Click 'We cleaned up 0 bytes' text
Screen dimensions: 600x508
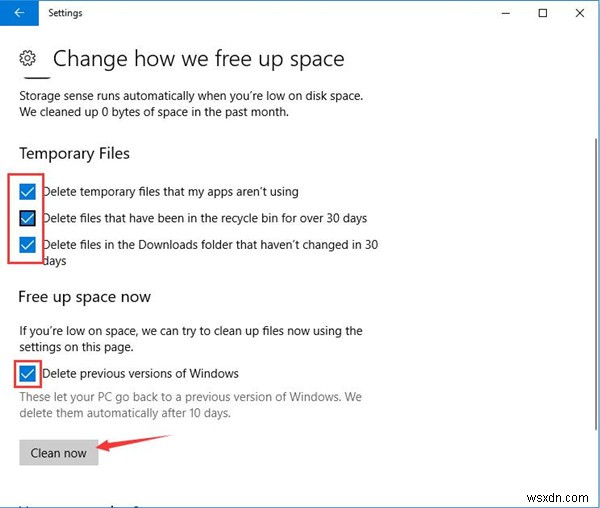click(154, 112)
